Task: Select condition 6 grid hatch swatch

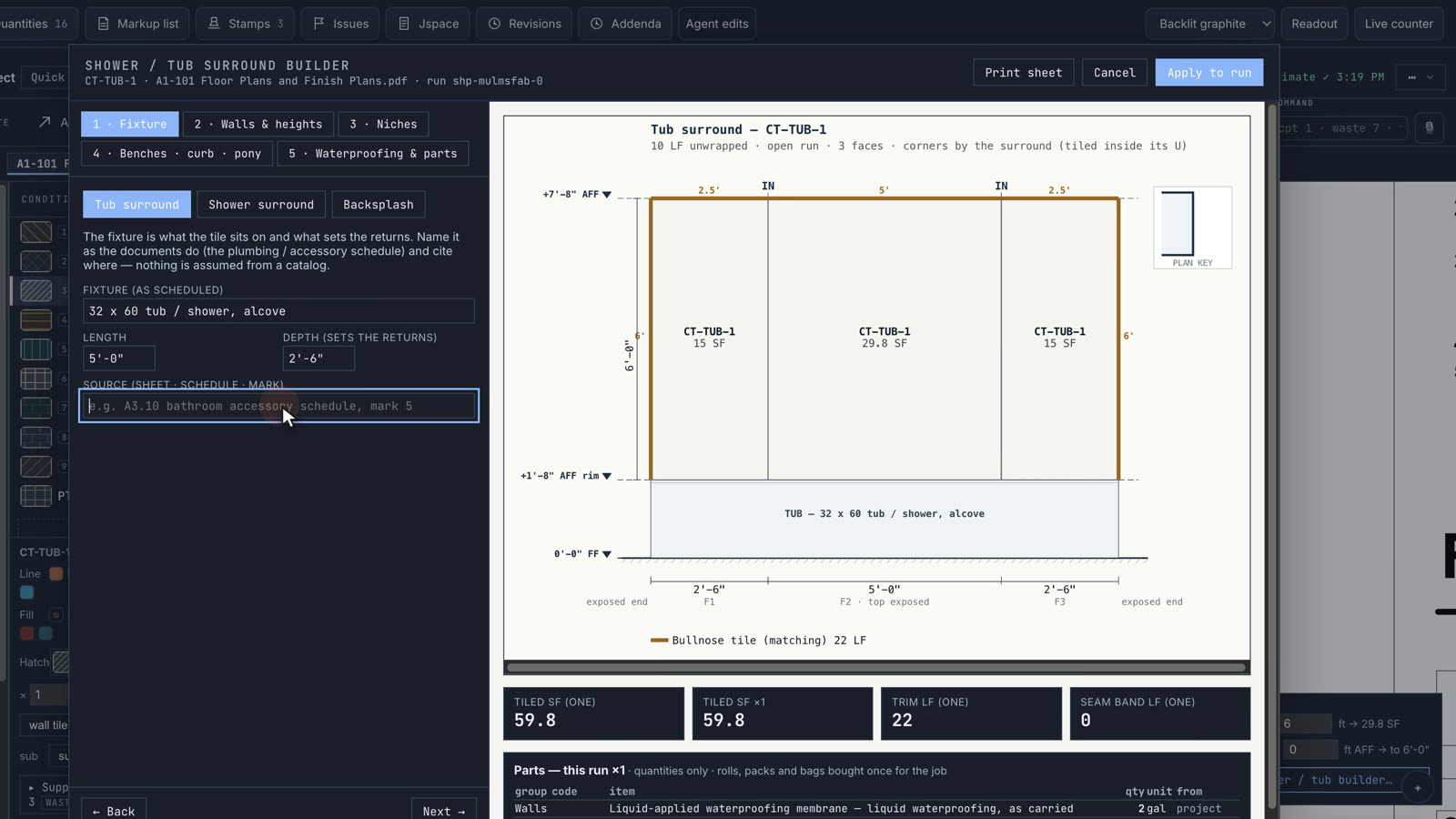Action: [35, 378]
